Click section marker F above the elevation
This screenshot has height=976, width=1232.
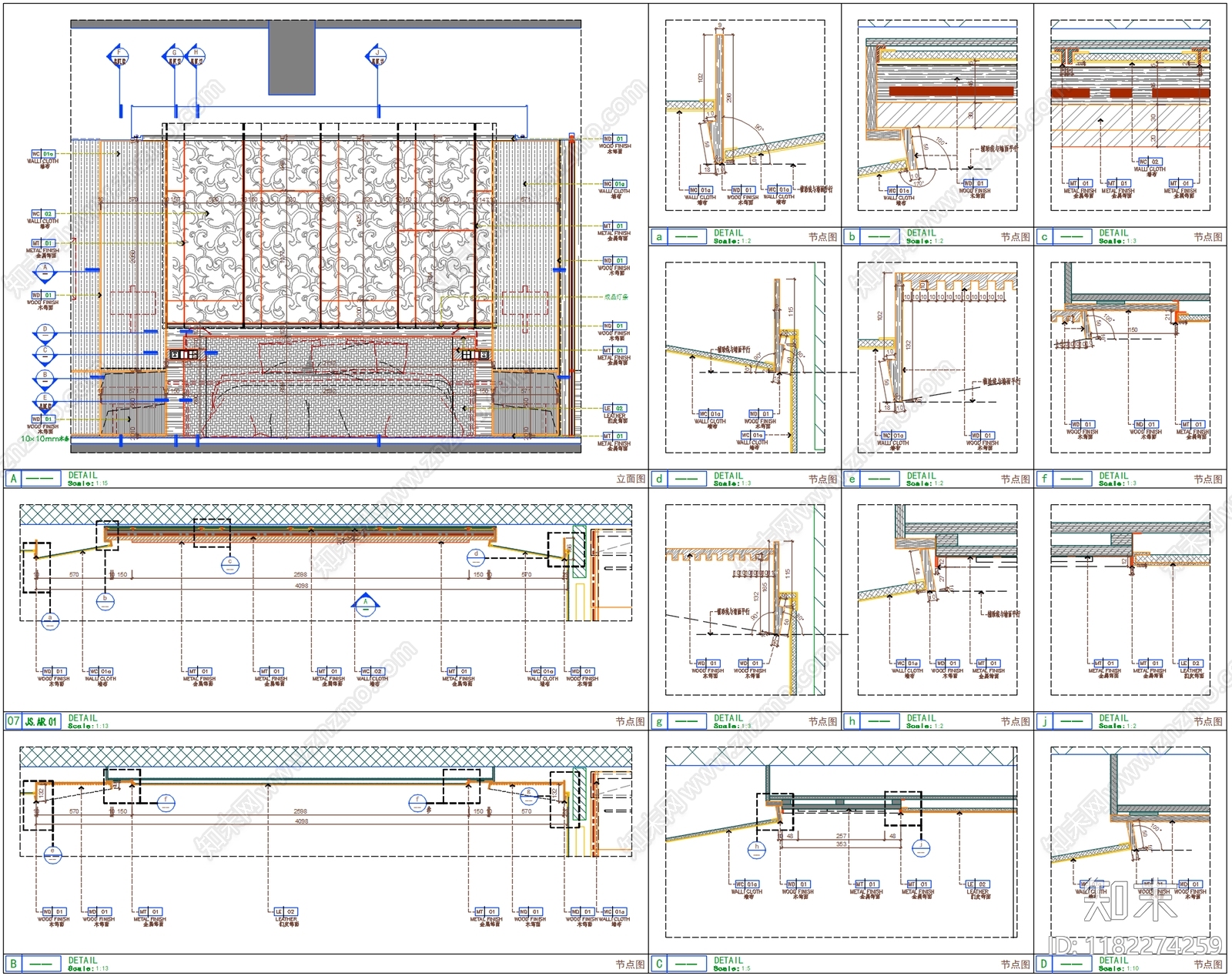(x=118, y=56)
